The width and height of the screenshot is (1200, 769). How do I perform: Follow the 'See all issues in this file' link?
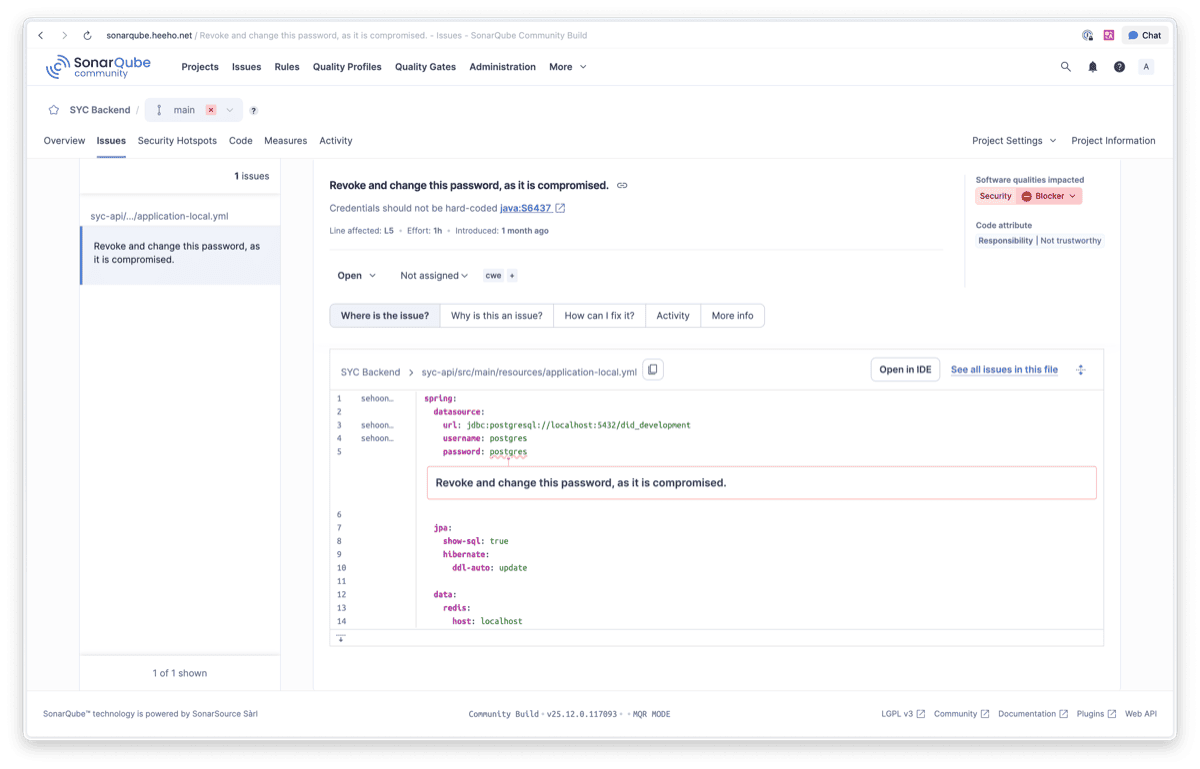click(x=1004, y=369)
